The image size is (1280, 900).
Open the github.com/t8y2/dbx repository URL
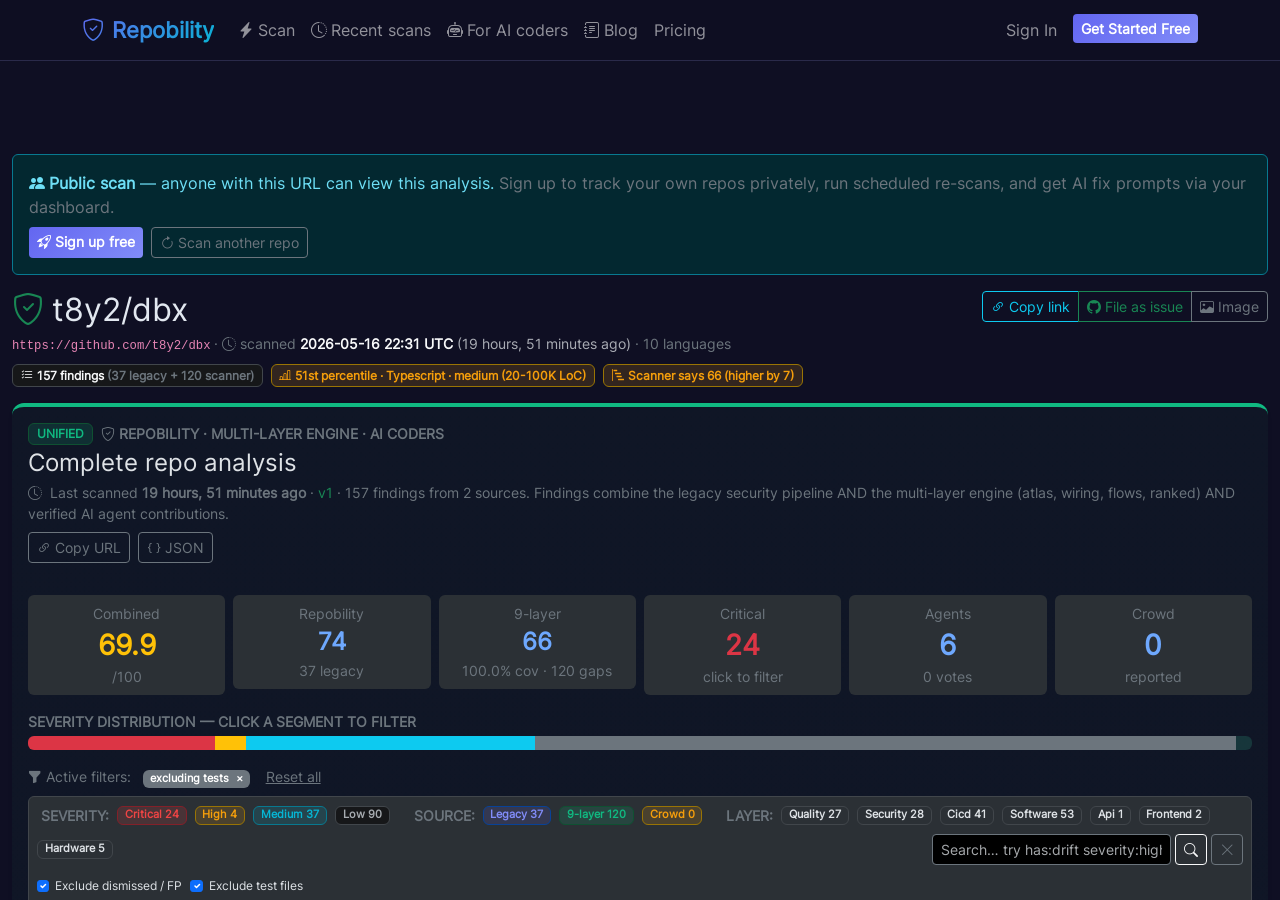click(111, 345)
